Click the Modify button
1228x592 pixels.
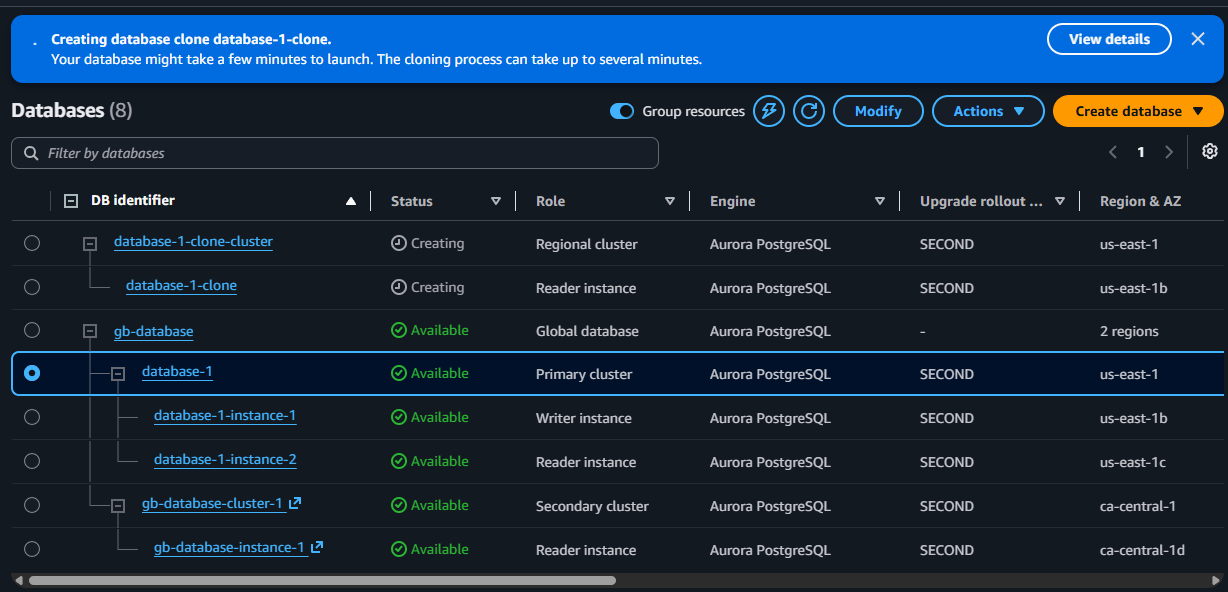(x=878, y=111)
